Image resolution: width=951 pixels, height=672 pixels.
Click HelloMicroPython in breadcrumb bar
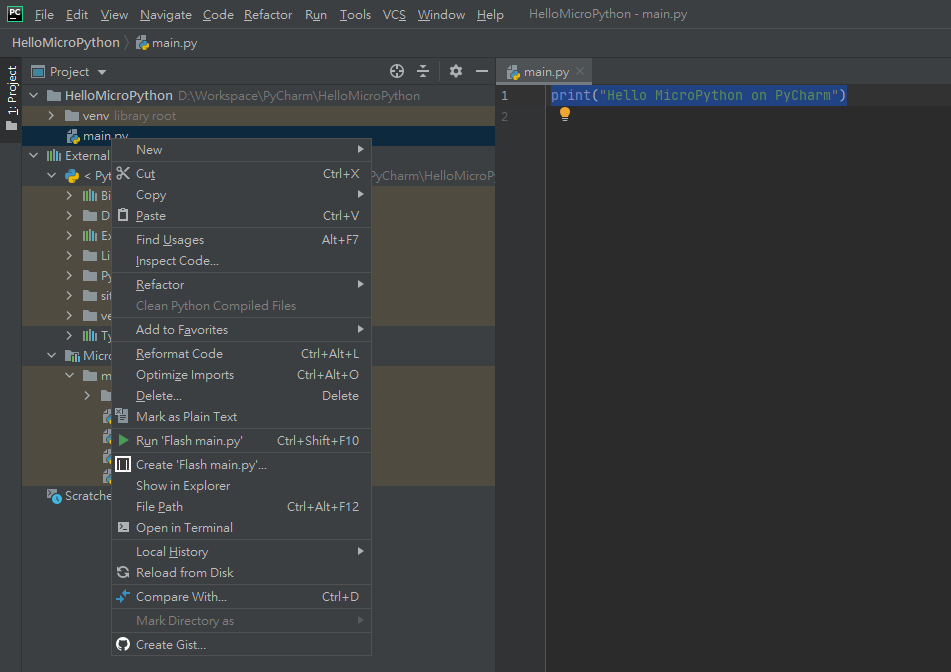click(66, 42)
